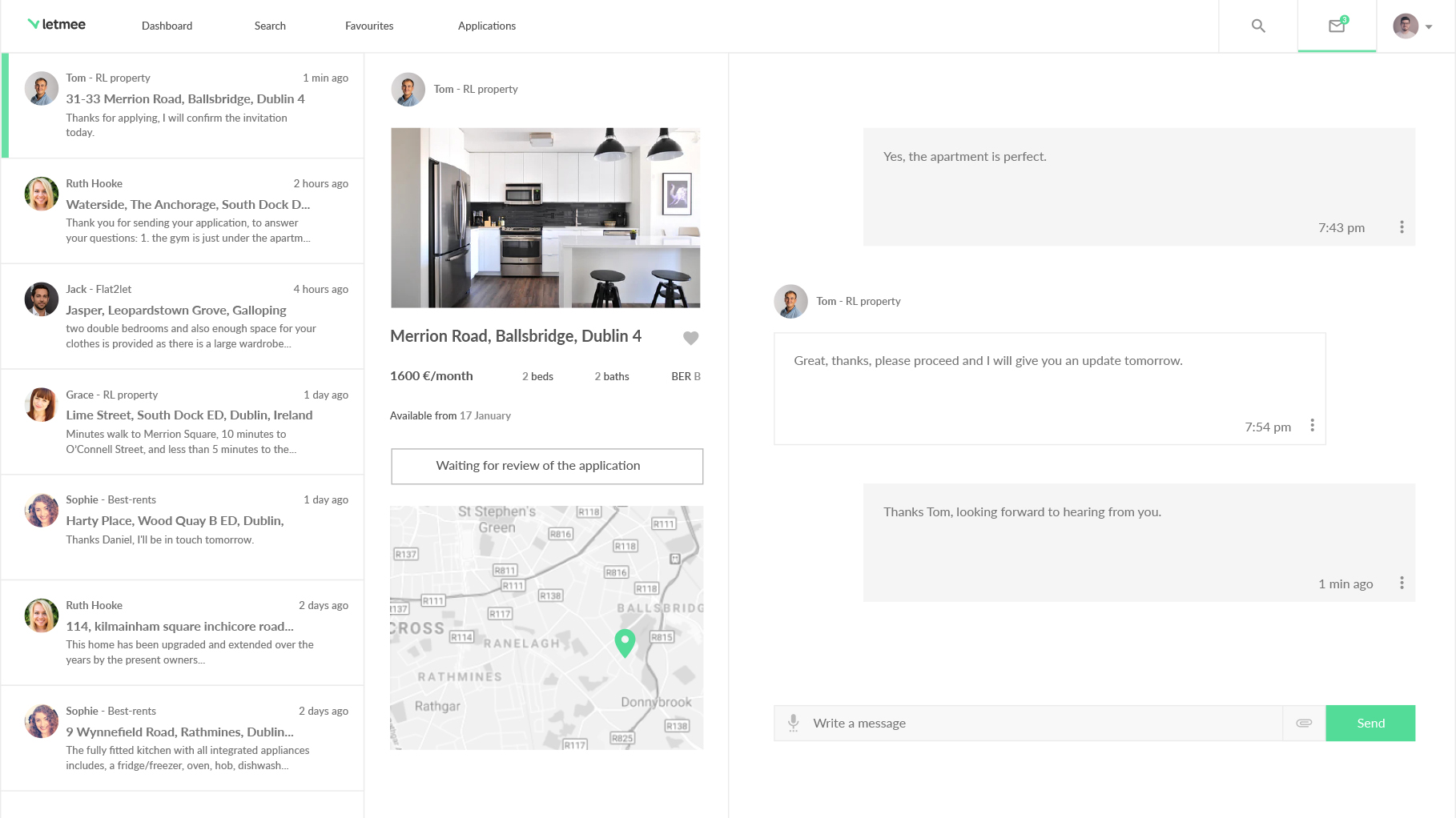Viewport: 1456px width, 818px height.
Task: Open the Search menu item
Action: click(270, 26)
